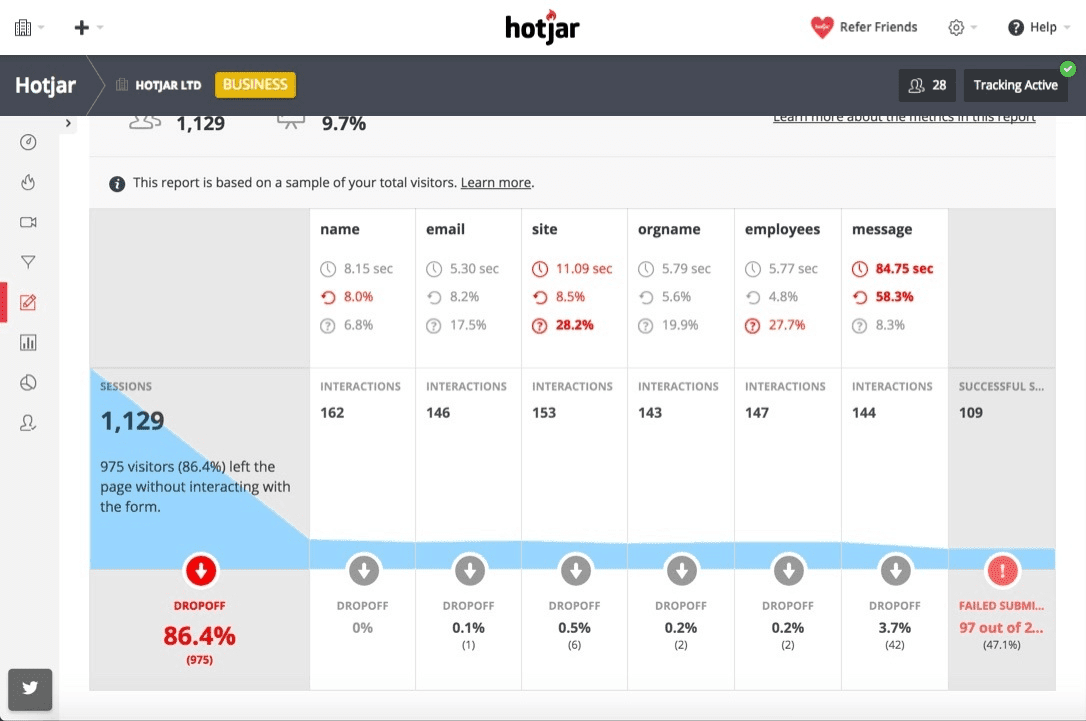Click the 58.3% refill rate value
Screen dimensions: 1086x721
coord(894,297)
